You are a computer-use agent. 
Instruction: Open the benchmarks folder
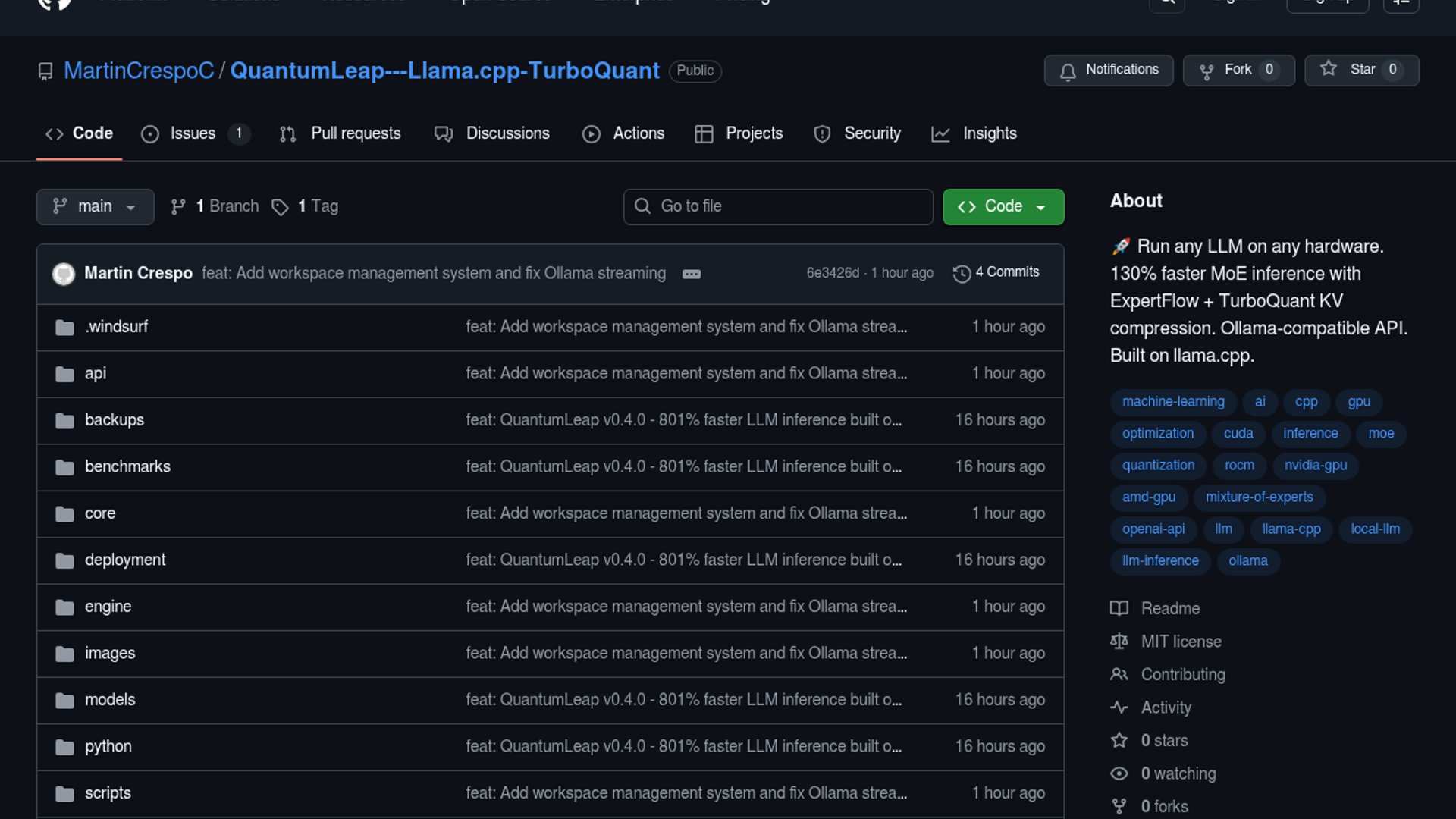point(127,466)
